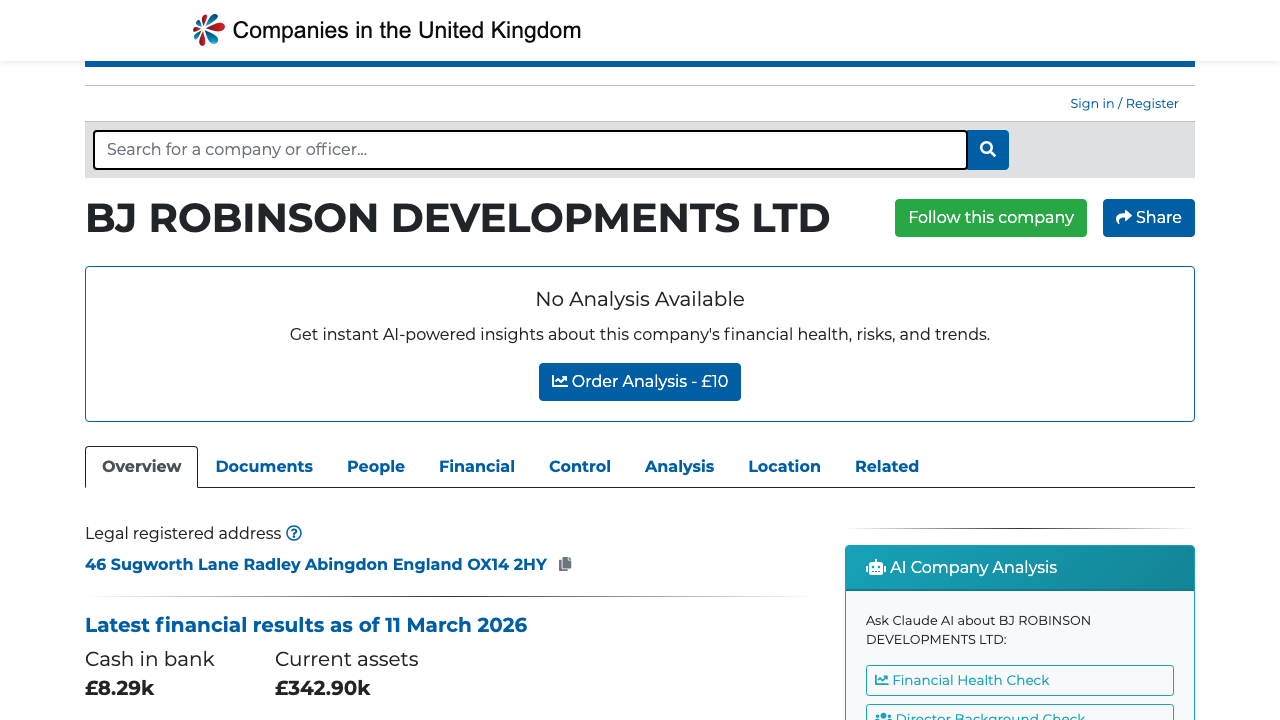Click inside the company search field

[x=530, y=149]
